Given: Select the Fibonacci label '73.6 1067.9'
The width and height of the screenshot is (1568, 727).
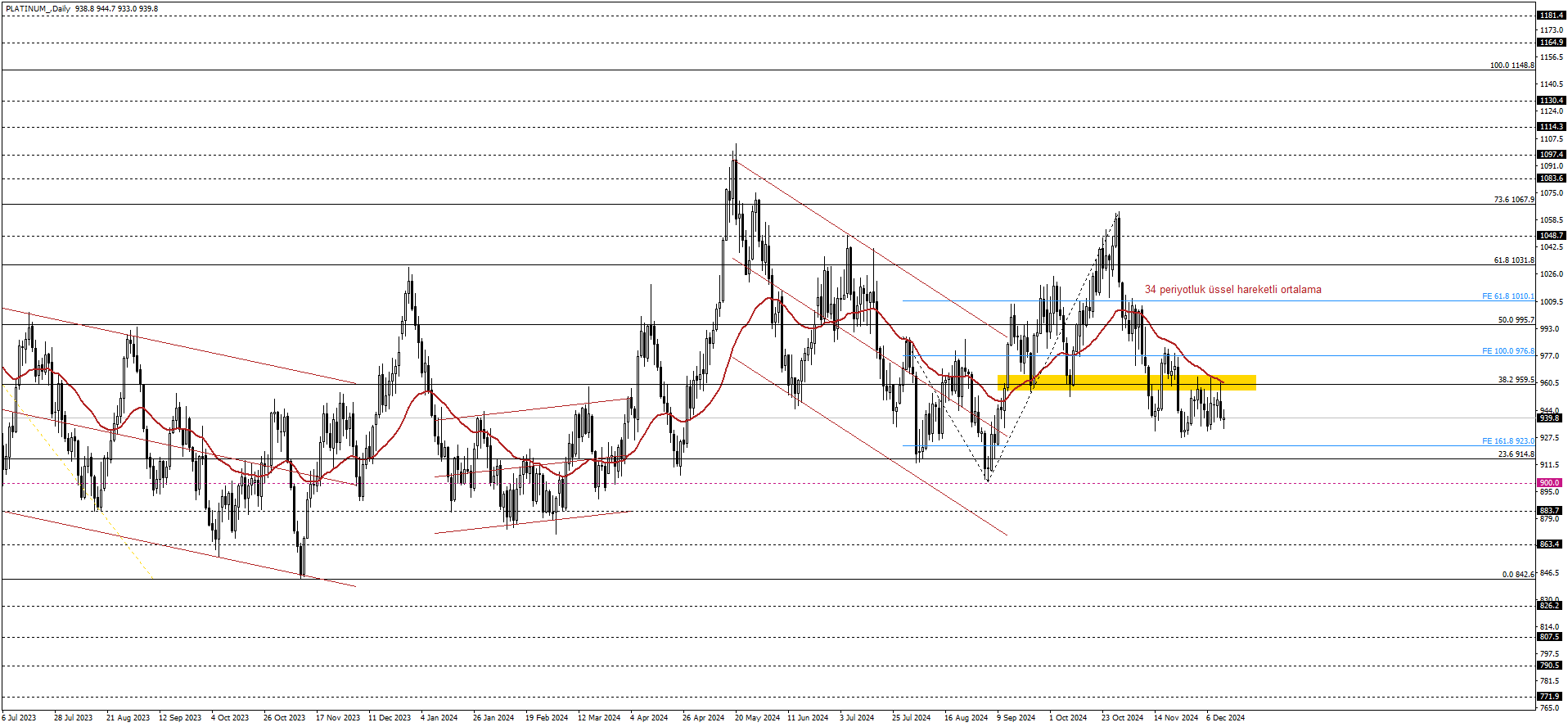Looking at the screenshot, I should [x=1514, y=200].
